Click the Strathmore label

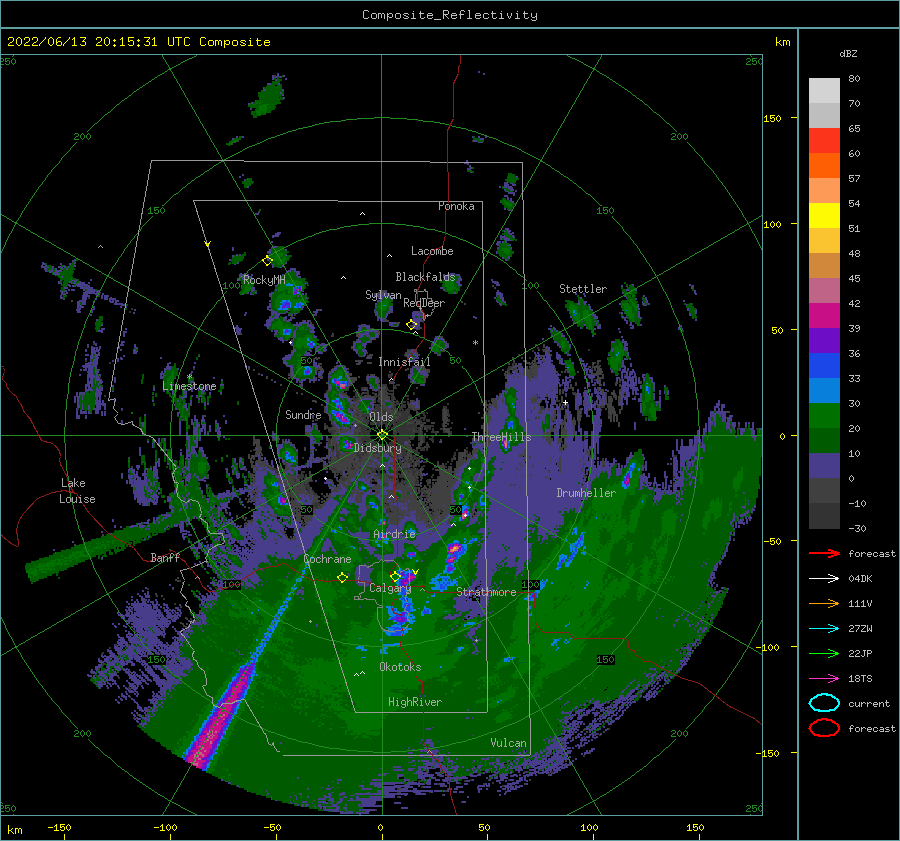pyautogui.click(x=487, y=592)
